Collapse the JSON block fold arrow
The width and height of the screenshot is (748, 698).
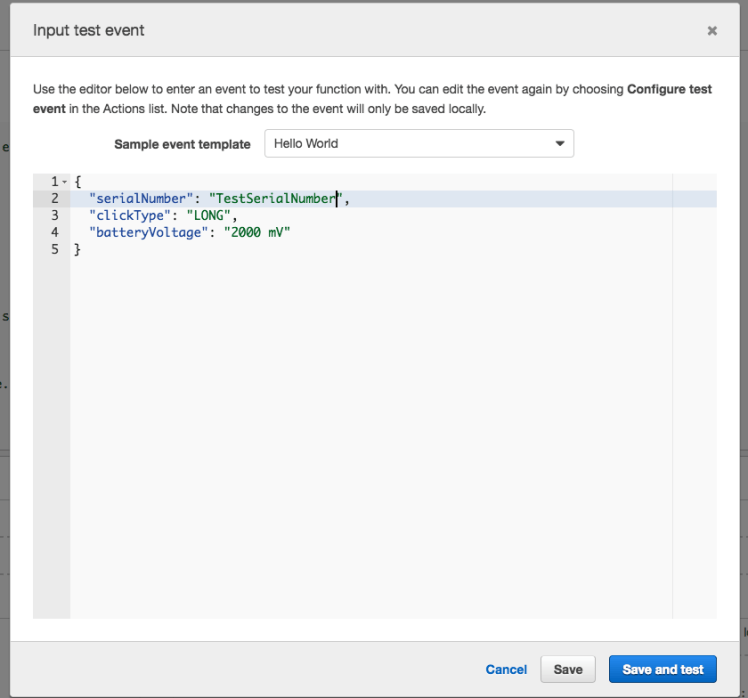64,182
